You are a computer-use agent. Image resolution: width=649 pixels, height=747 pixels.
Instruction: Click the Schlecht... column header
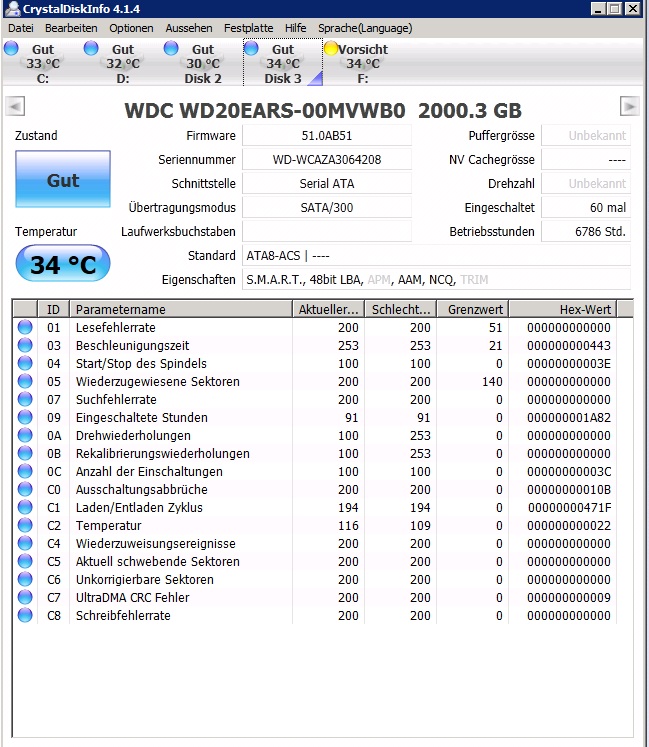(x=401, y=309)
